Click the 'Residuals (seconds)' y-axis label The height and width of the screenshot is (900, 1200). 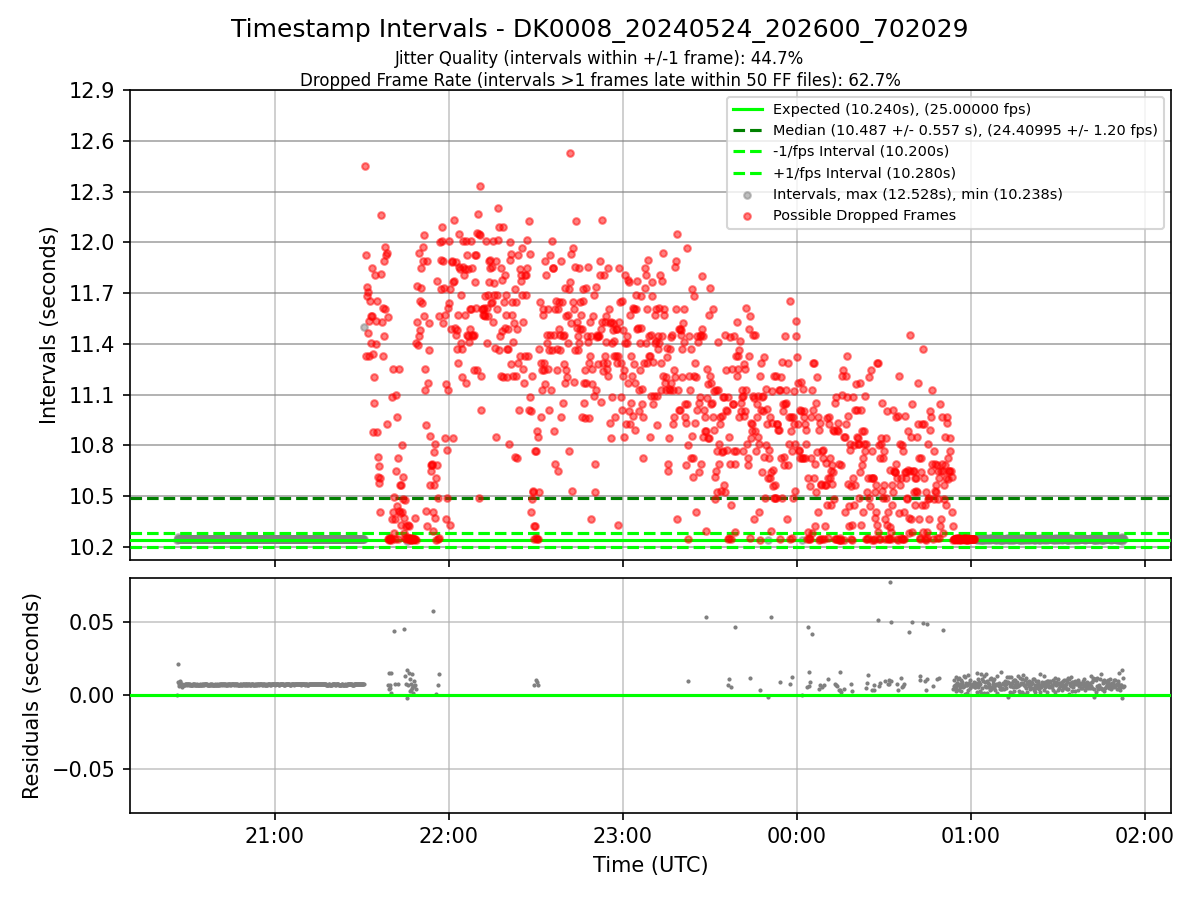tap(31, 696)
